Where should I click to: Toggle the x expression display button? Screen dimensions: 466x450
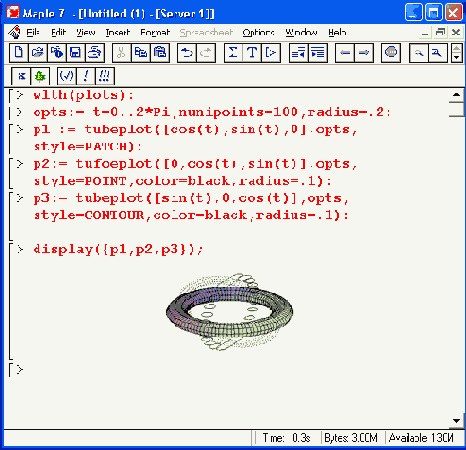click(21, 76)
